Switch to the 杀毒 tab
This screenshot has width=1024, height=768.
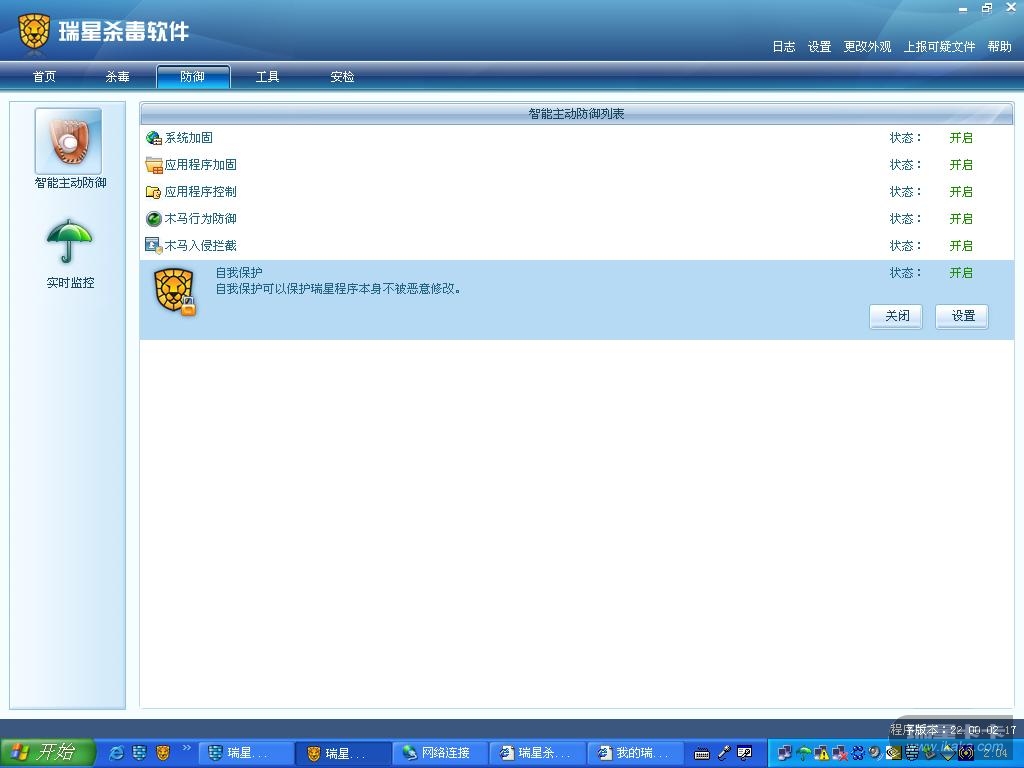(118, 76)
